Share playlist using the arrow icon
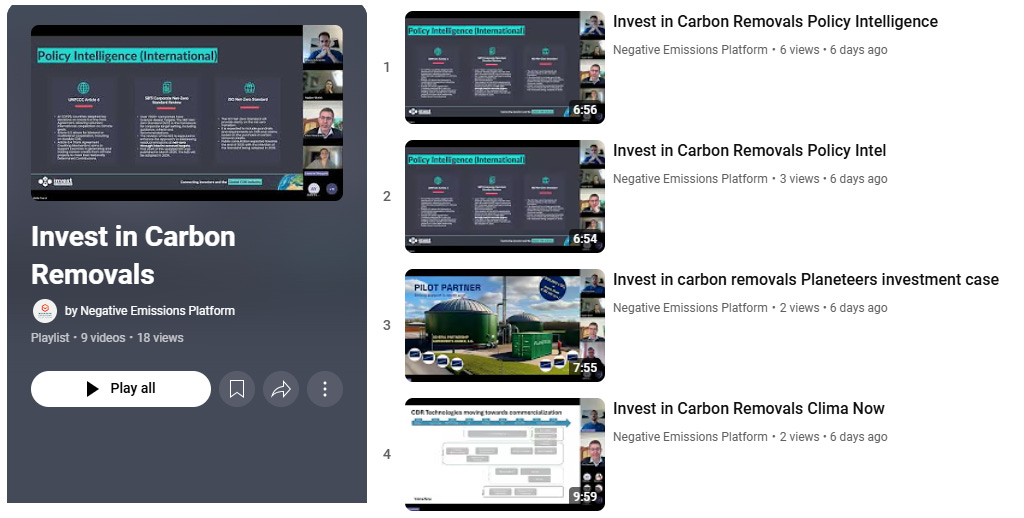 click(x=281, y=389)
